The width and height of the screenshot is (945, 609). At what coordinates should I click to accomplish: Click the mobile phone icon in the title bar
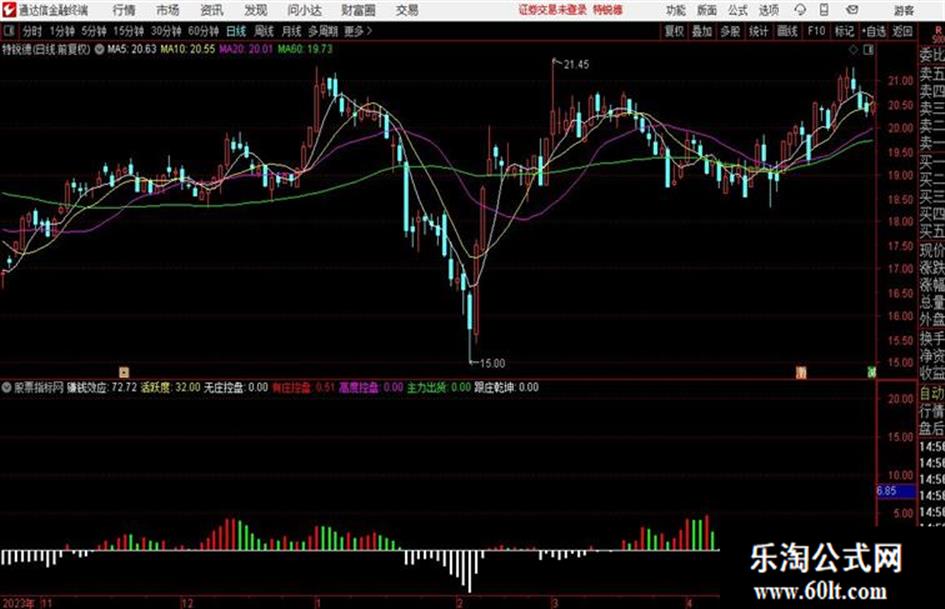pos(824,10)
